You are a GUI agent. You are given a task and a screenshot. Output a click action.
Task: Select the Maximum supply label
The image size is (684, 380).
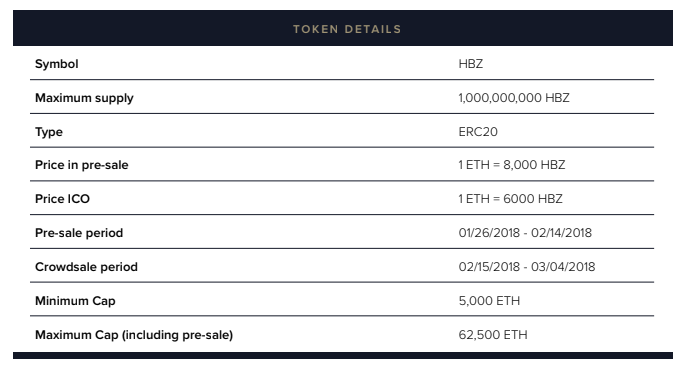(84, 98)
